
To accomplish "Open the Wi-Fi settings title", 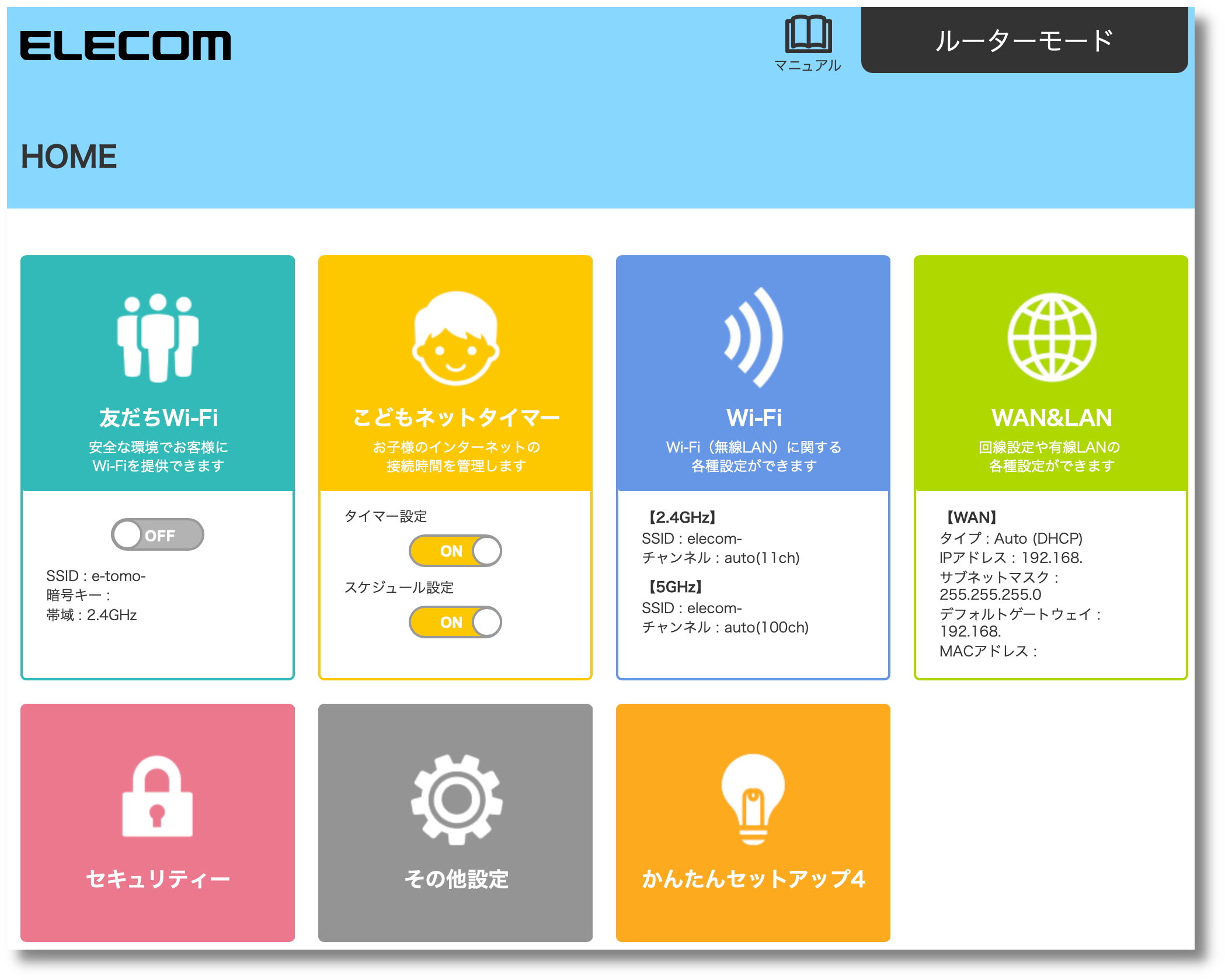I will (x=754, y=418).
